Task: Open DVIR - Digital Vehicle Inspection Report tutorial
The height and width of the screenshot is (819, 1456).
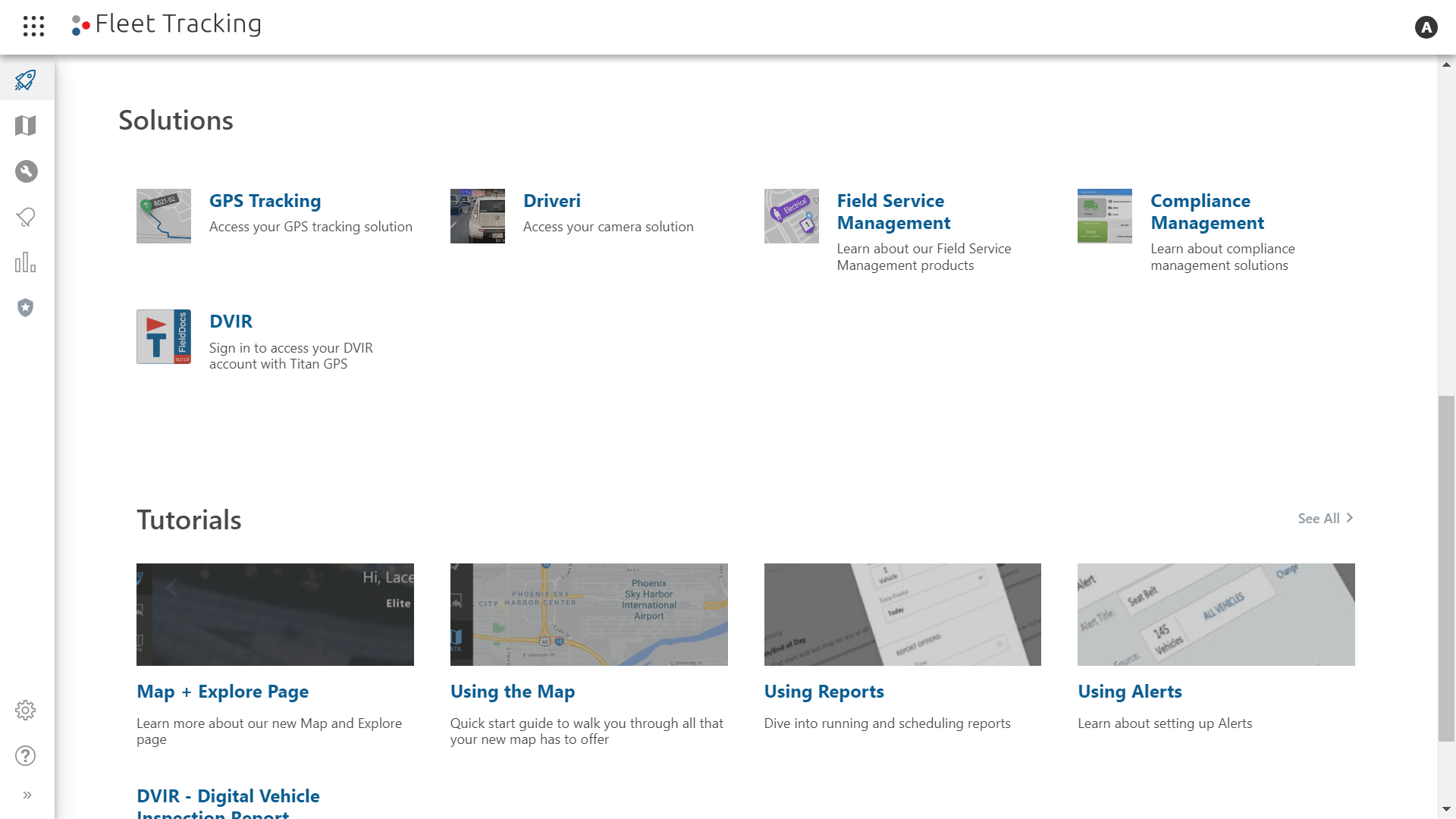Action: pyautogui.click(x=227, y=803)
